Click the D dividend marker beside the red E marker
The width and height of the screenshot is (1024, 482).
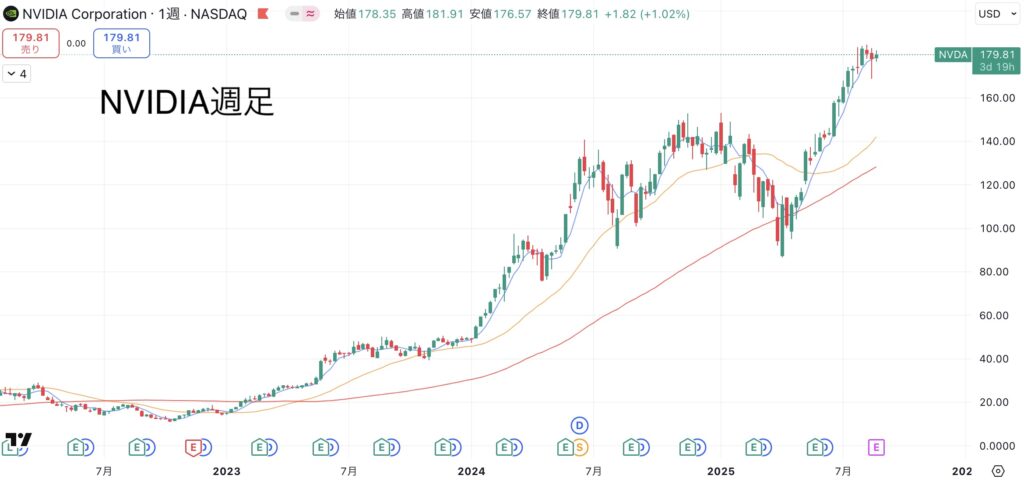click(x=206, y=447)
